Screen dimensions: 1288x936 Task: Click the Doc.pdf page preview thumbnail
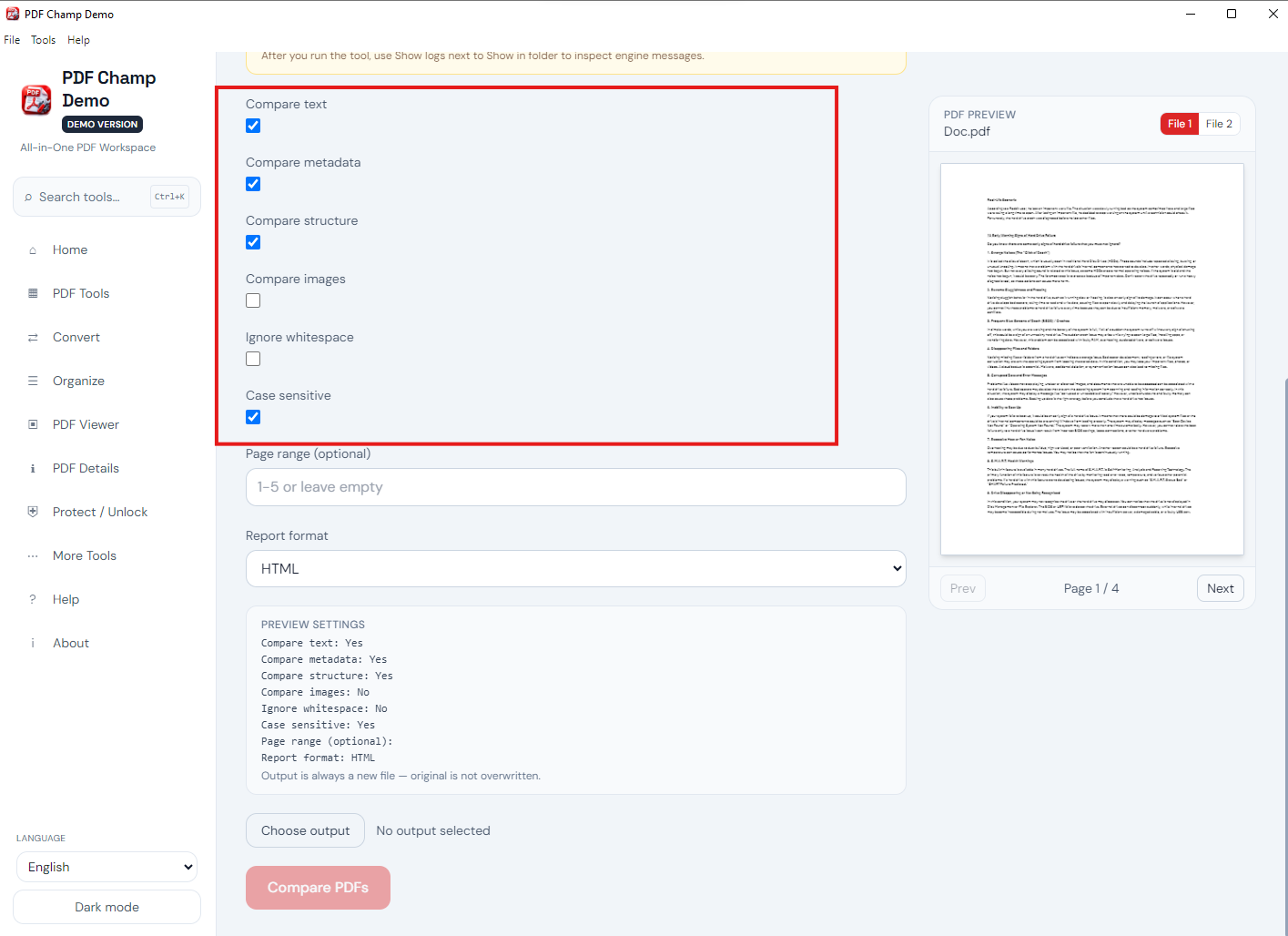1092,360
